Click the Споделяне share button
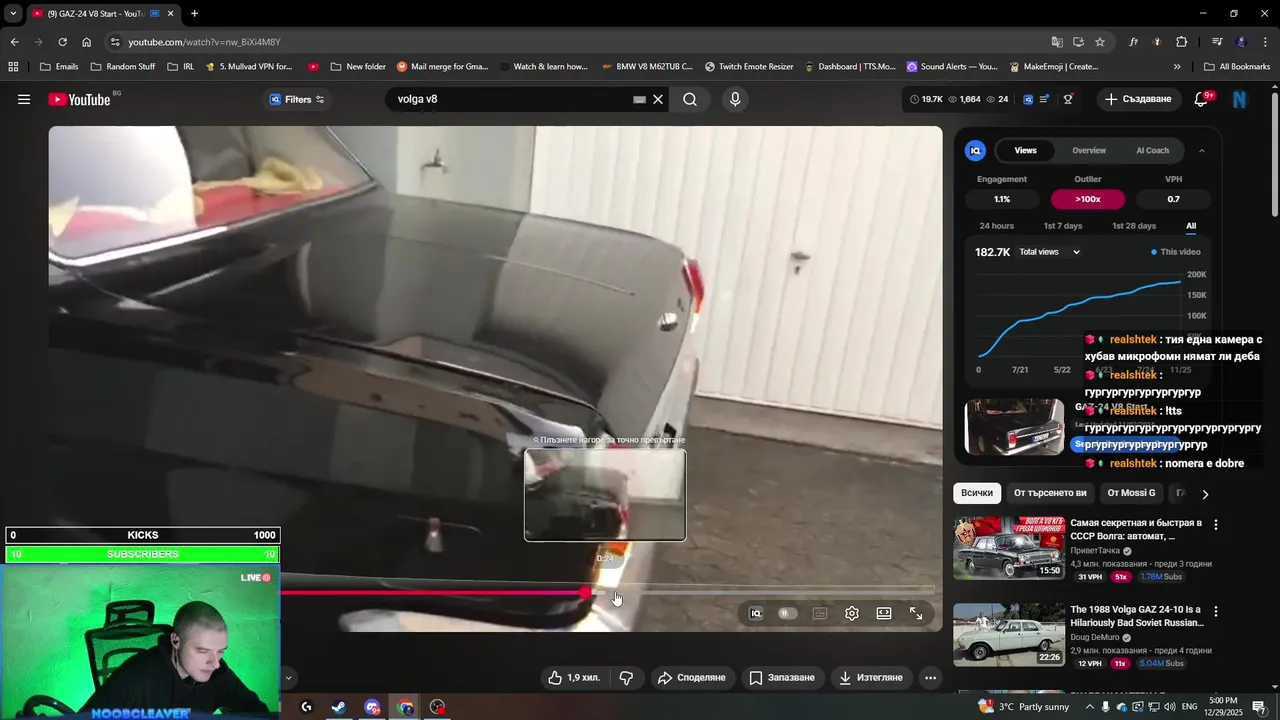 point(691,678)
